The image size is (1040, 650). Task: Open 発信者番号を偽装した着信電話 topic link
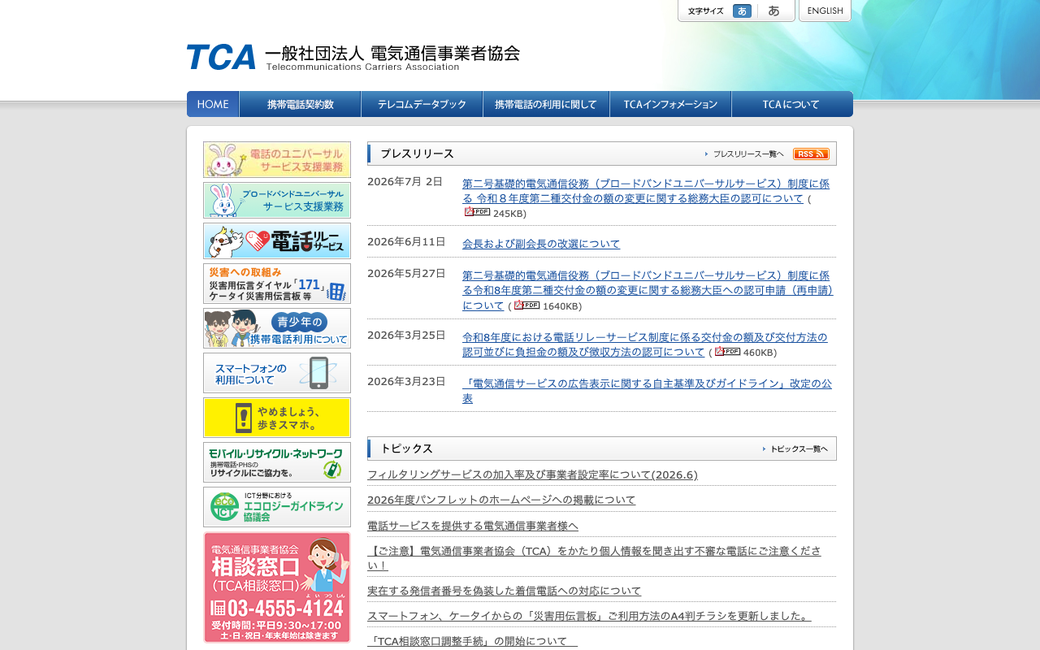point(505,591)
